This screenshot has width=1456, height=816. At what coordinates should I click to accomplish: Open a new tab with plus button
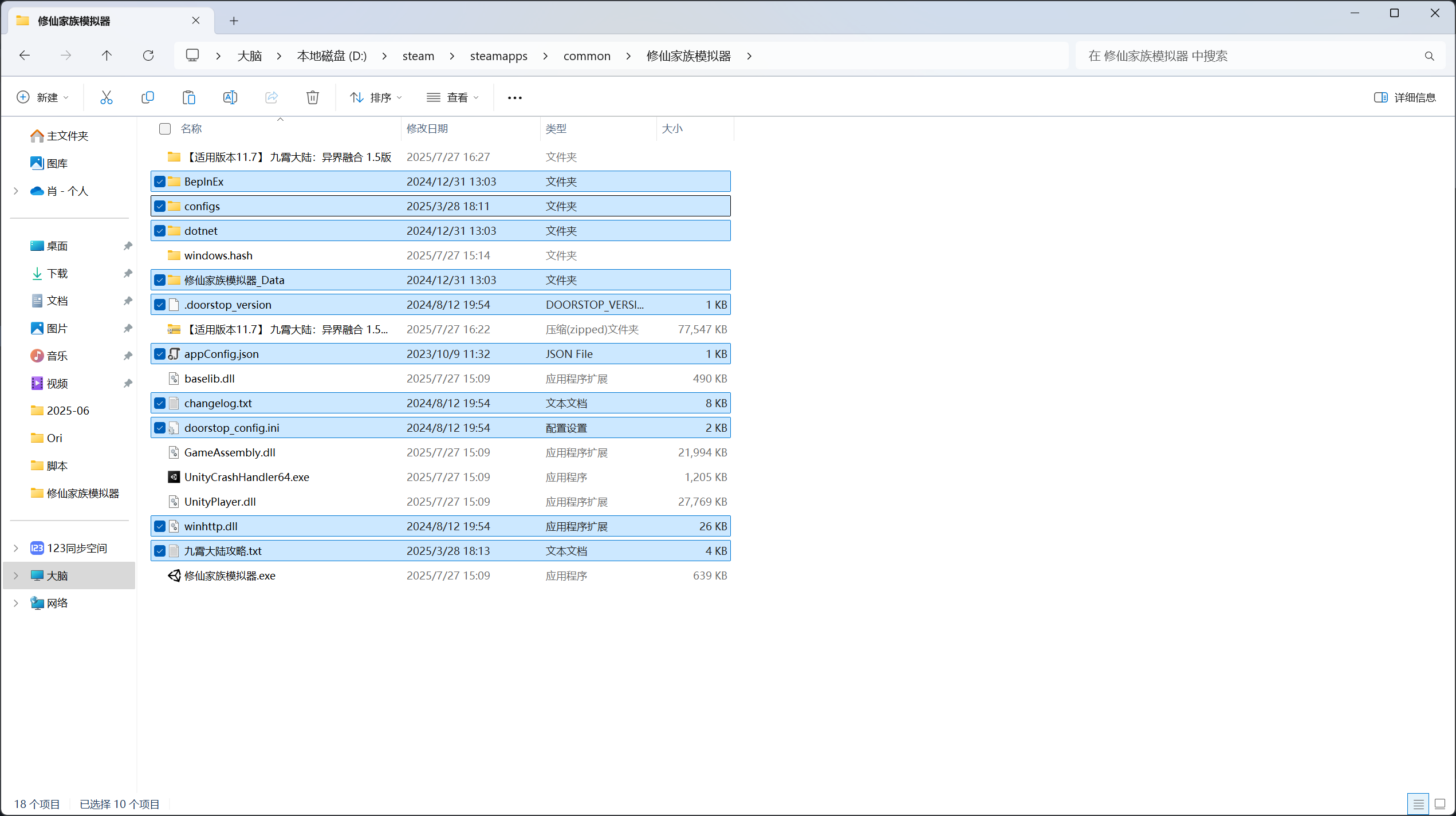(x=234, y=21)
